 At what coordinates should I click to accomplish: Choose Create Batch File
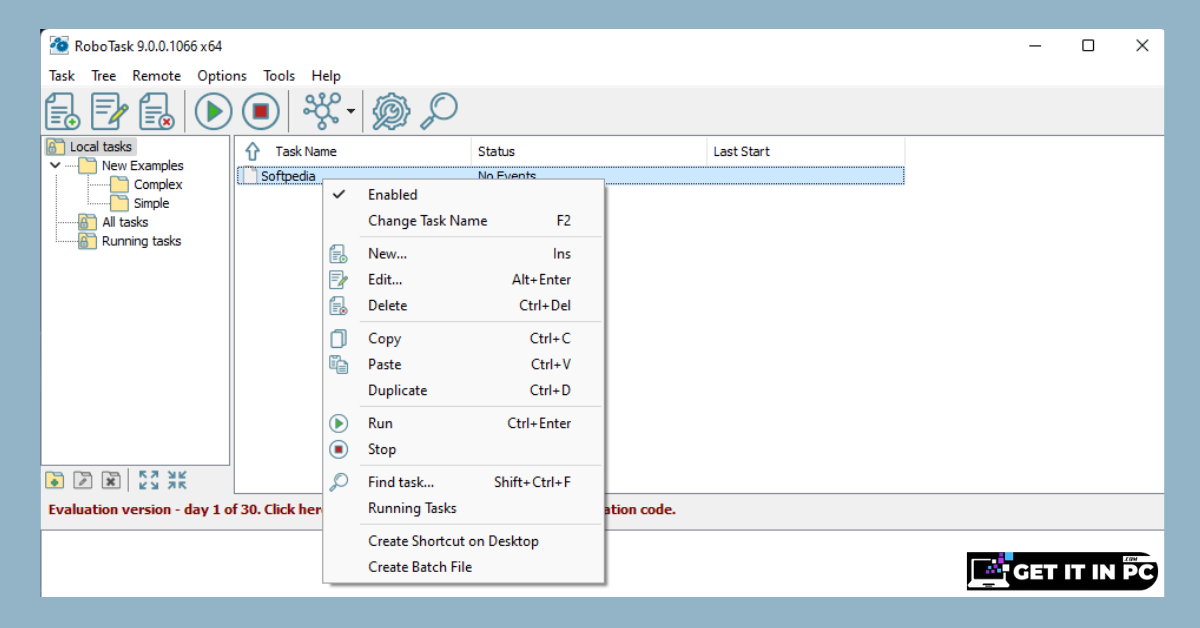point(464,568)
